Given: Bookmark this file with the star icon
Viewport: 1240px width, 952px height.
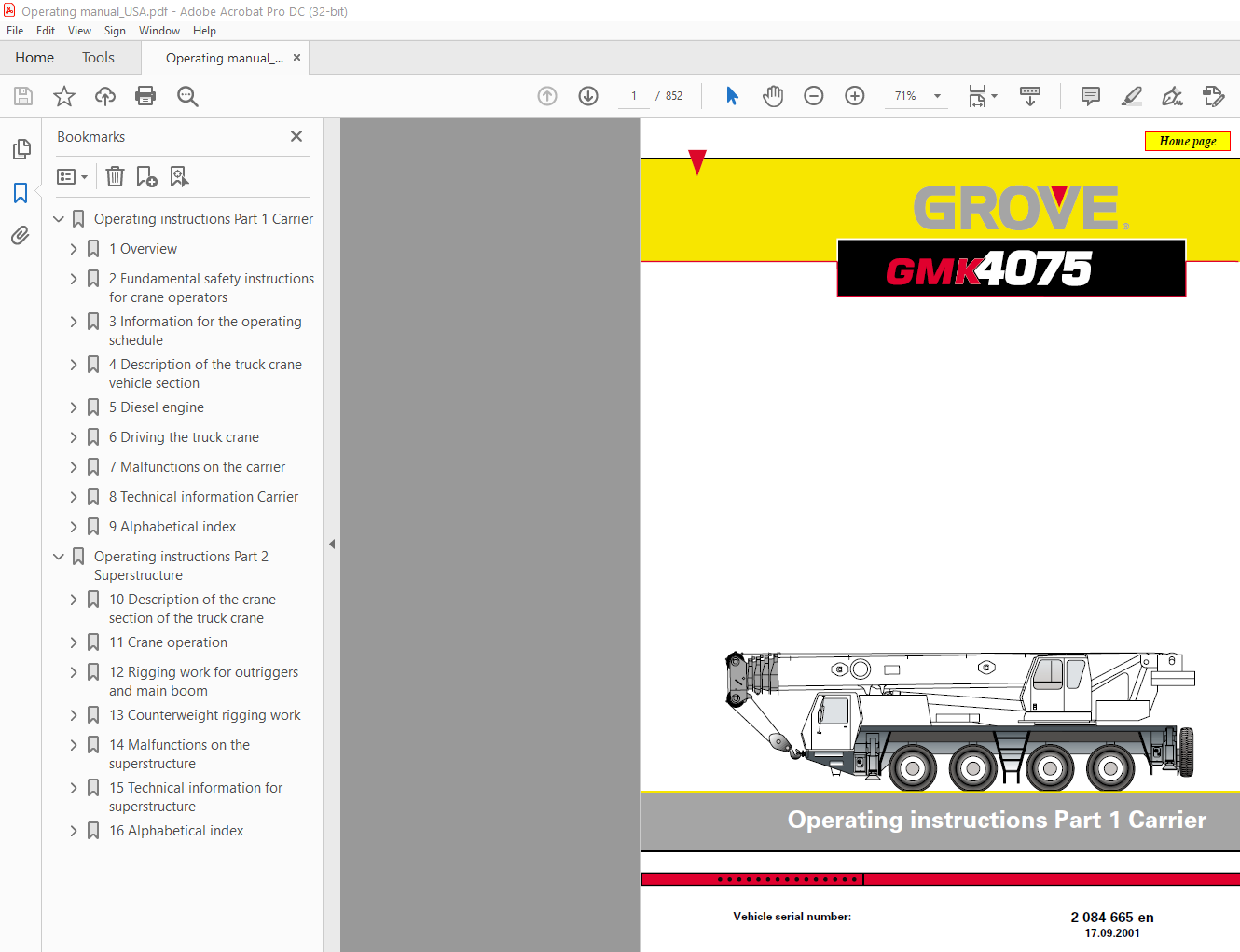Looking at the screenshot, I should click(x=64, y=96).
